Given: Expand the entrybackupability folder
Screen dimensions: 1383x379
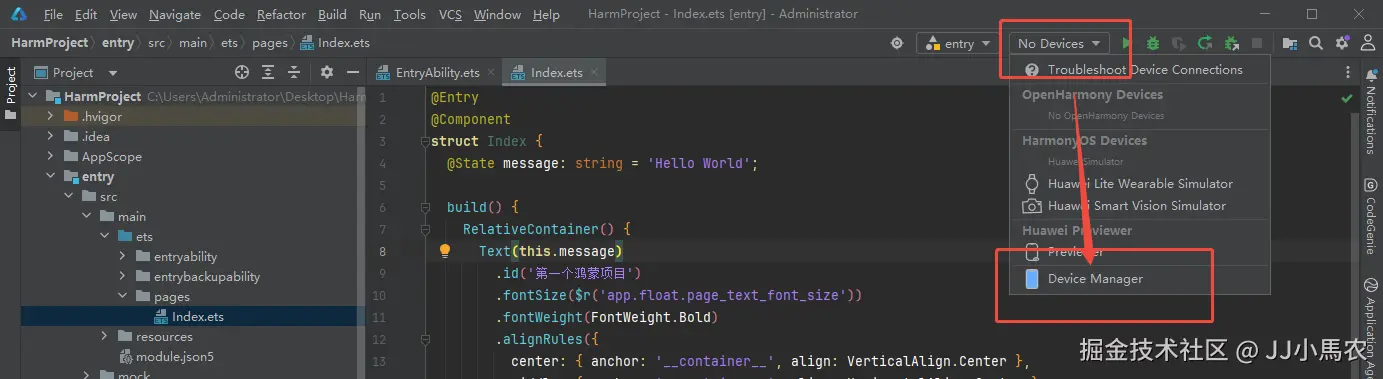Looking at the screenshot, I should pyautogui.click(x=122, y=277).
